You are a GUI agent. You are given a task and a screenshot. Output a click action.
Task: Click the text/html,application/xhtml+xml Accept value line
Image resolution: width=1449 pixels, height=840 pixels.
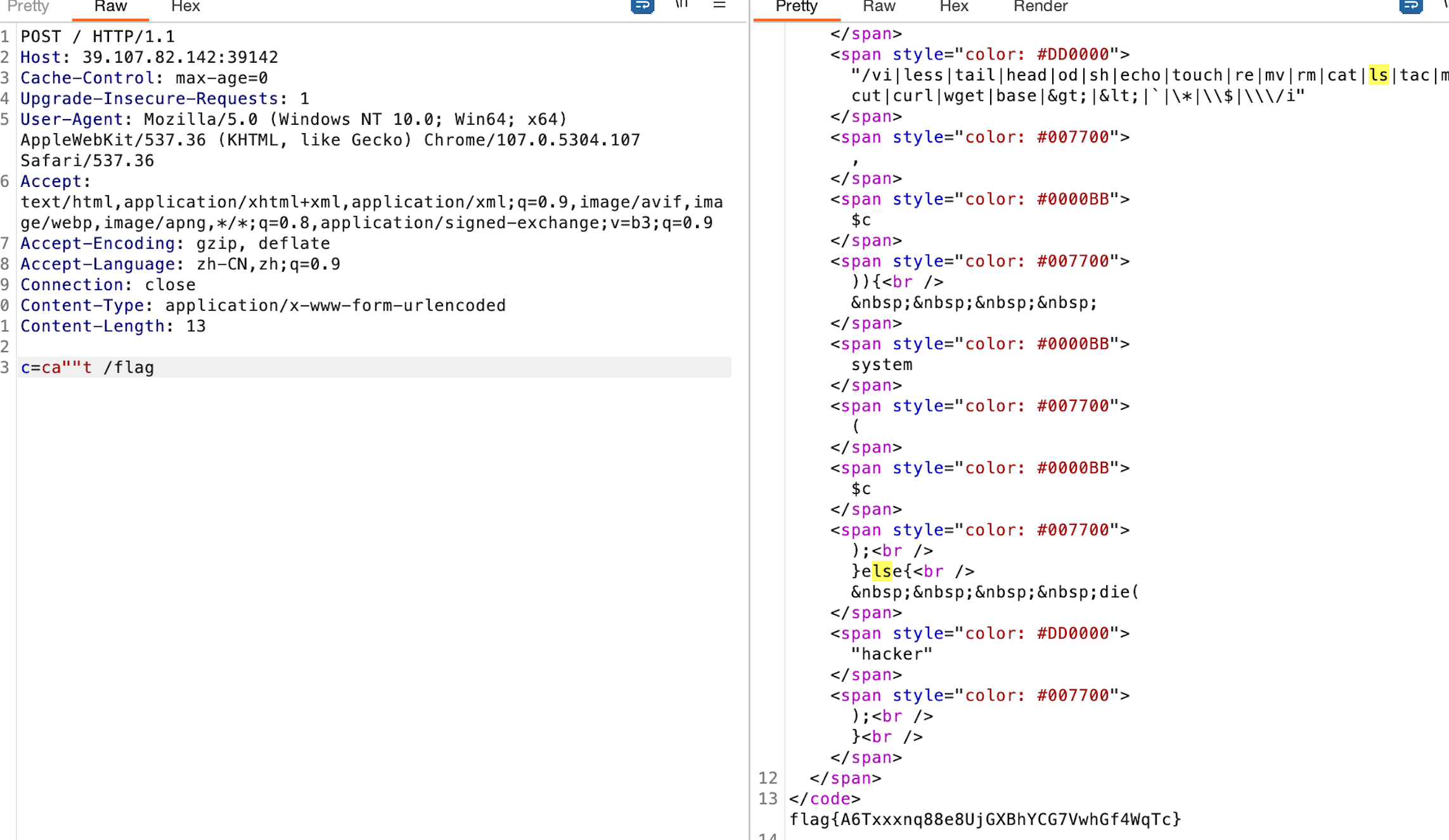371,202
